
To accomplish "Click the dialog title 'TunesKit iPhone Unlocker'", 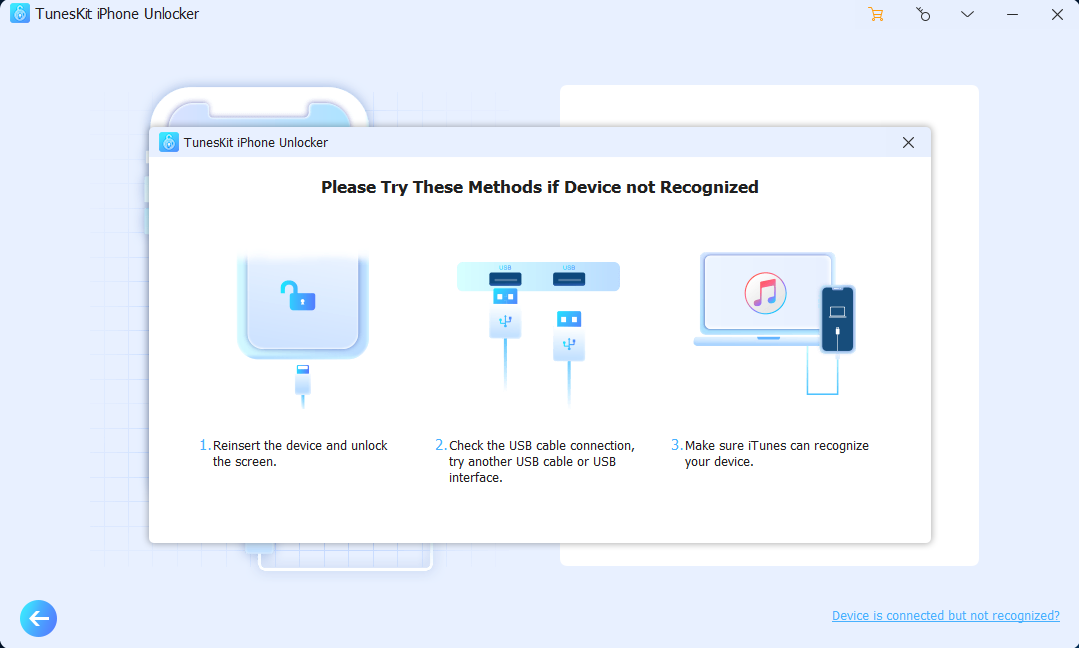I will 255,142.
